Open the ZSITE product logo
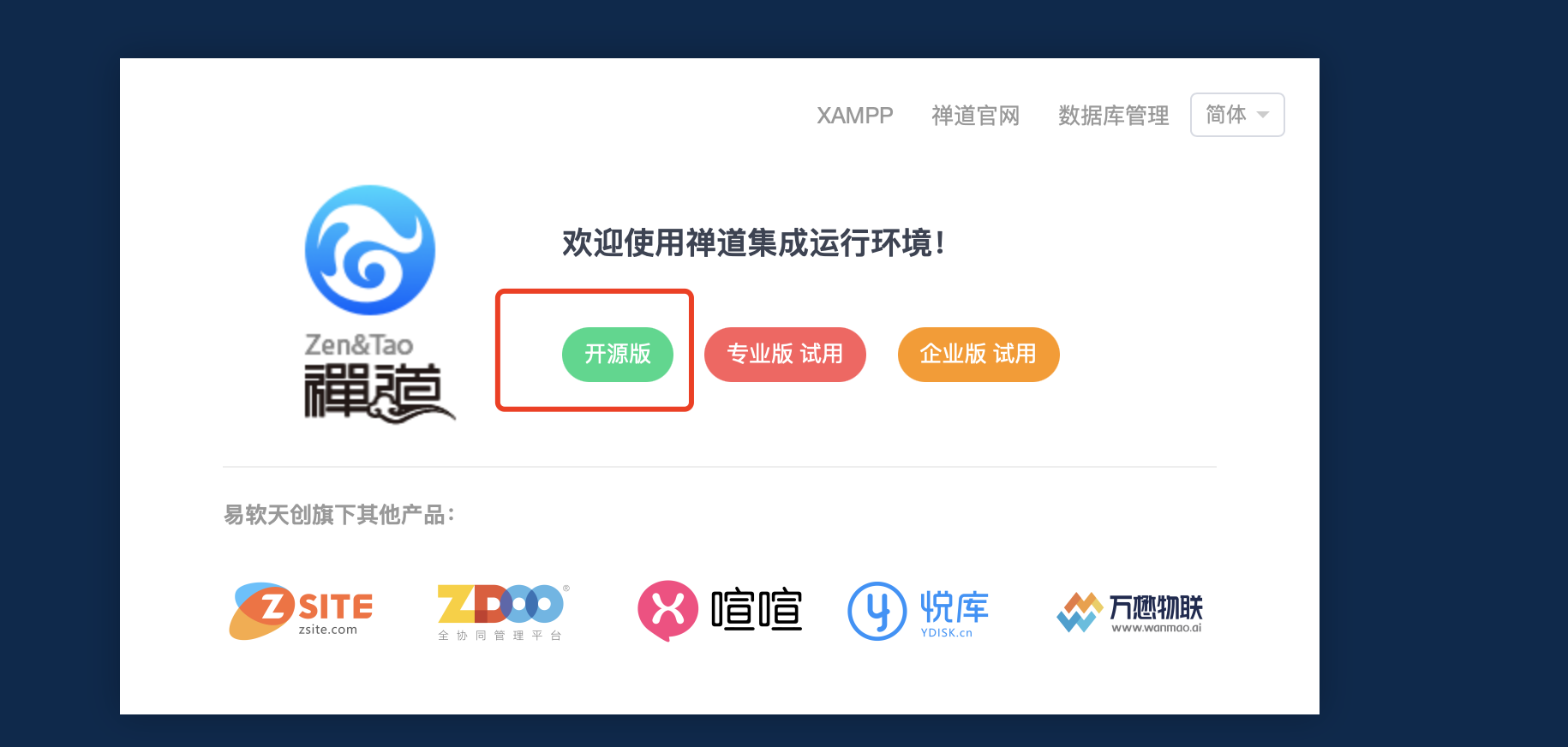 [301, 612]
